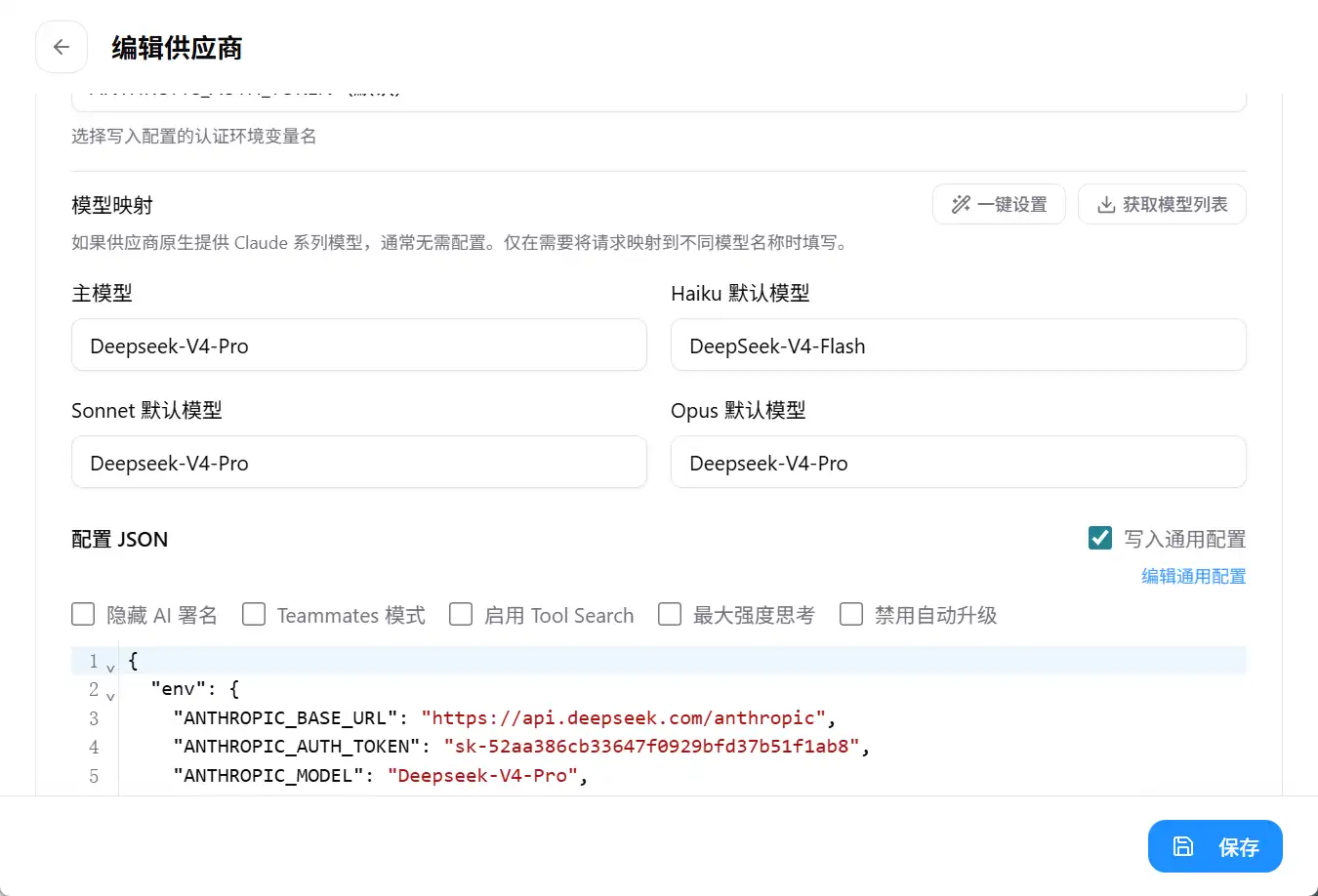Click the ANTHROPIC_MODEL value "Deepseek-V4-Pro"

pyautogui.click(x=482, y=776)
